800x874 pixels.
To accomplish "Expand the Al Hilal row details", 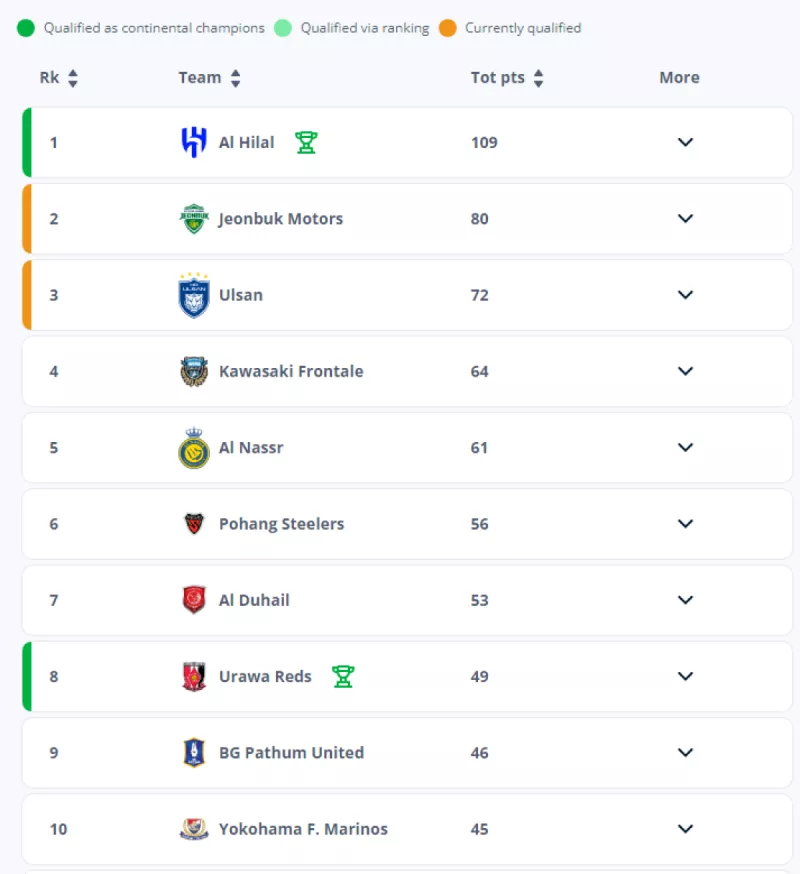I will (685, 142).
